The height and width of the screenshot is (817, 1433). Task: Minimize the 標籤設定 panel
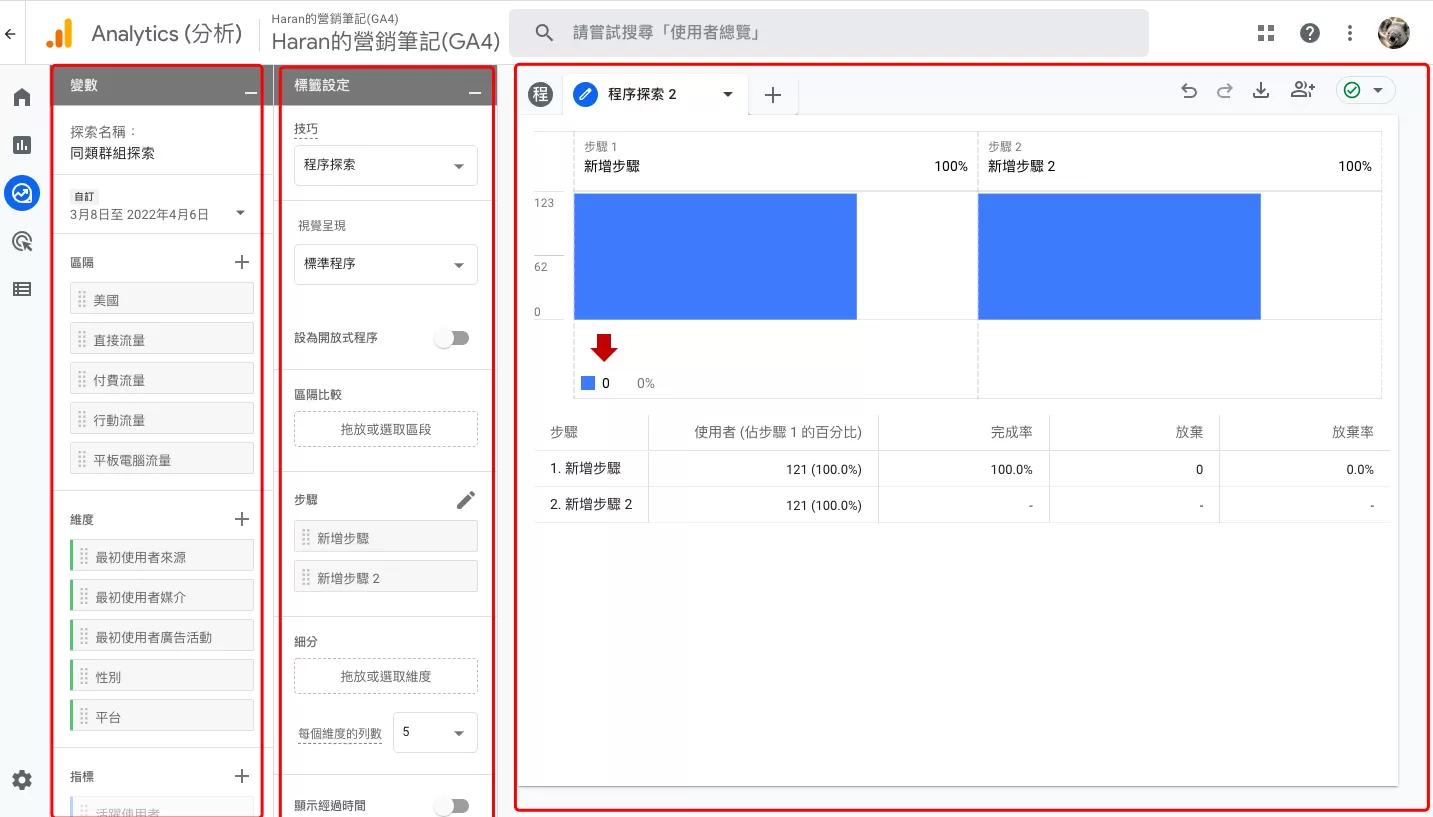[x=475, y=93]
